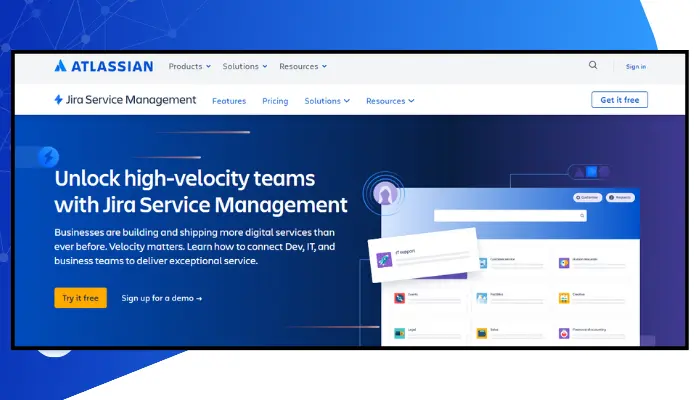Click the Get it free button
This screenshot has height=400, width=700.
(x=619, y=100)
